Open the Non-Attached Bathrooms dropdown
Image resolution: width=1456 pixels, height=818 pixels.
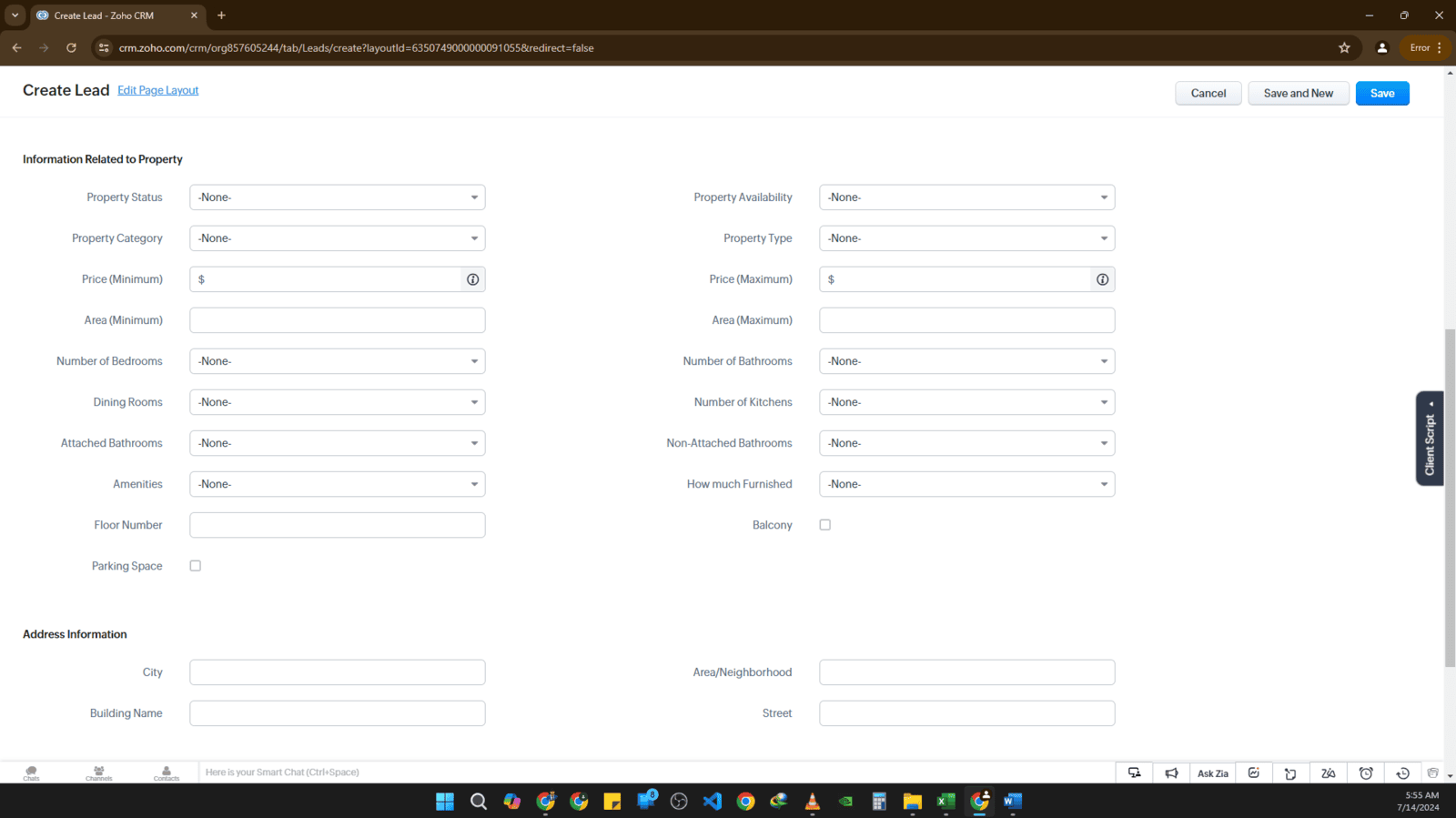click(967, 443)
